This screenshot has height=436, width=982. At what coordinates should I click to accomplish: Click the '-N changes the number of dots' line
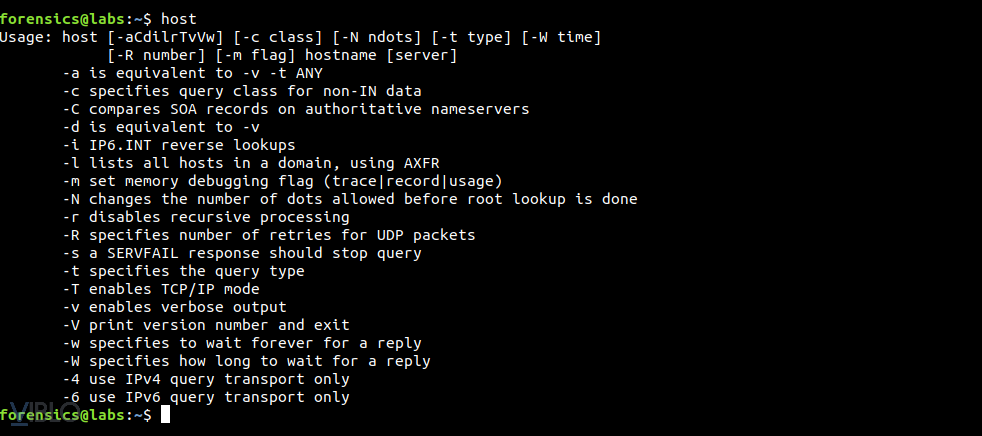pyautogui.click(x=349, y=199)
